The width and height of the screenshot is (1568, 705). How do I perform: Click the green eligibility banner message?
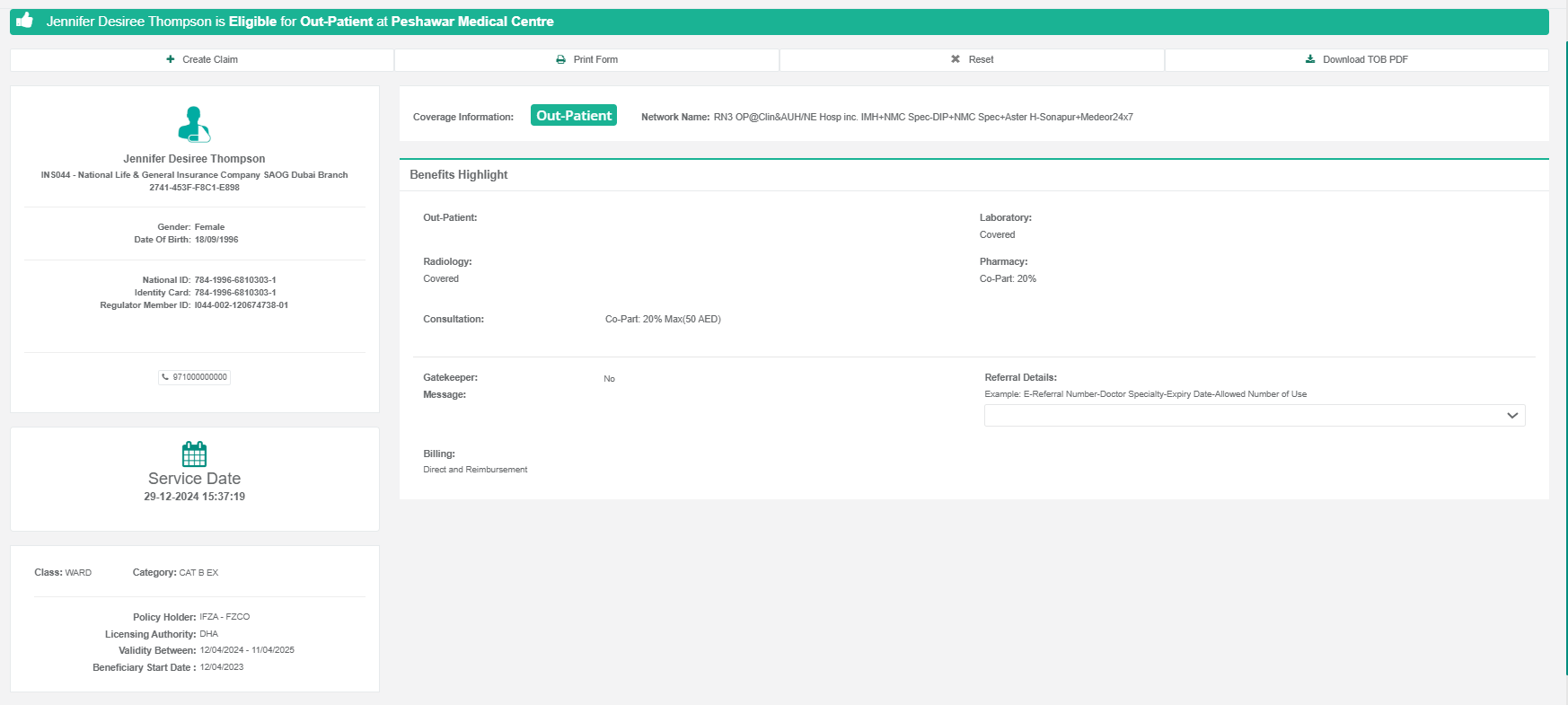pos(300,22)
